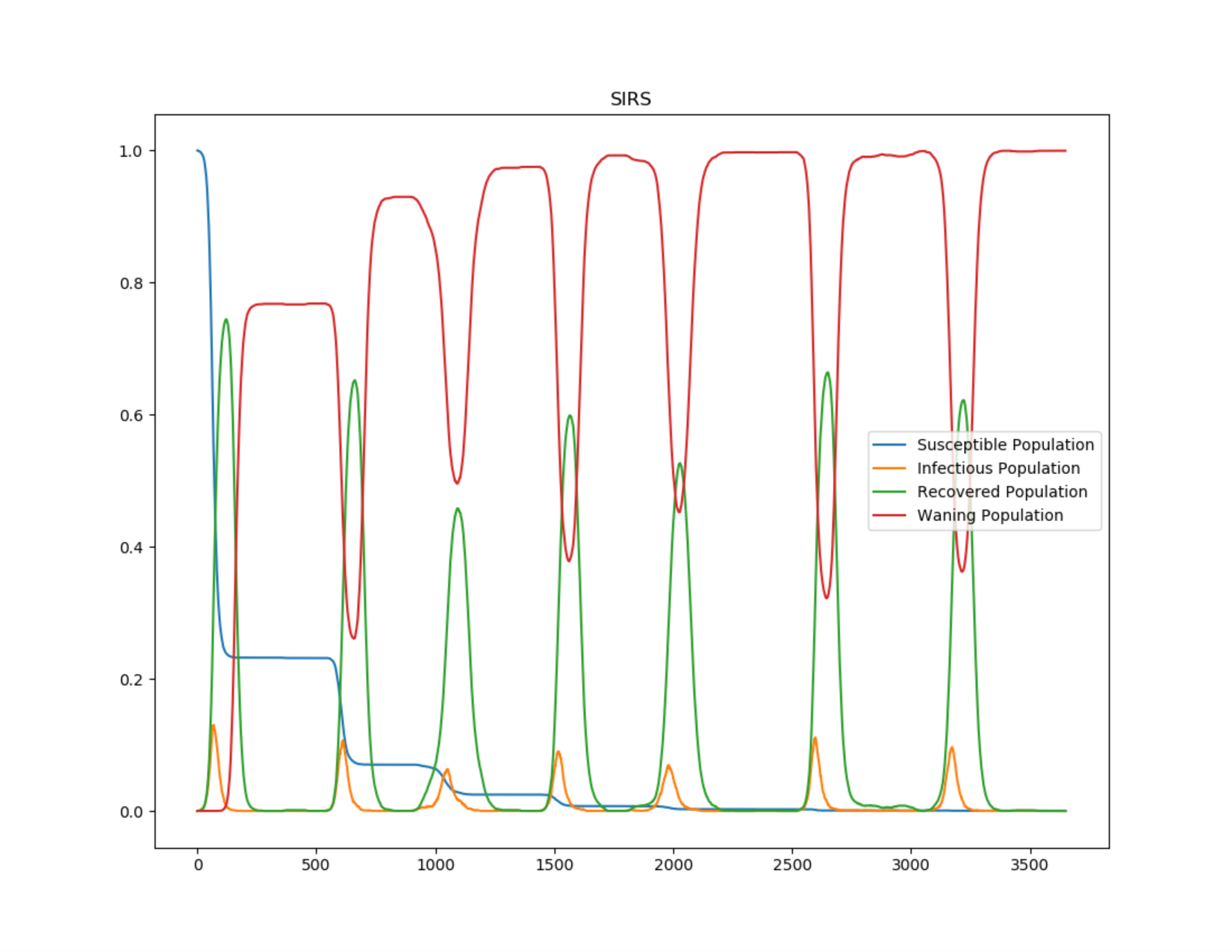Select the 'Infectious Population' legend label
1232x952 pixels.
coord(998,468)
